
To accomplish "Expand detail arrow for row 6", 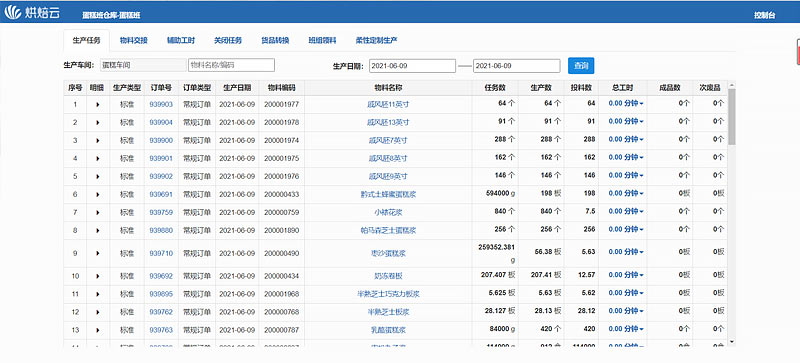I will tap(97, 194).
